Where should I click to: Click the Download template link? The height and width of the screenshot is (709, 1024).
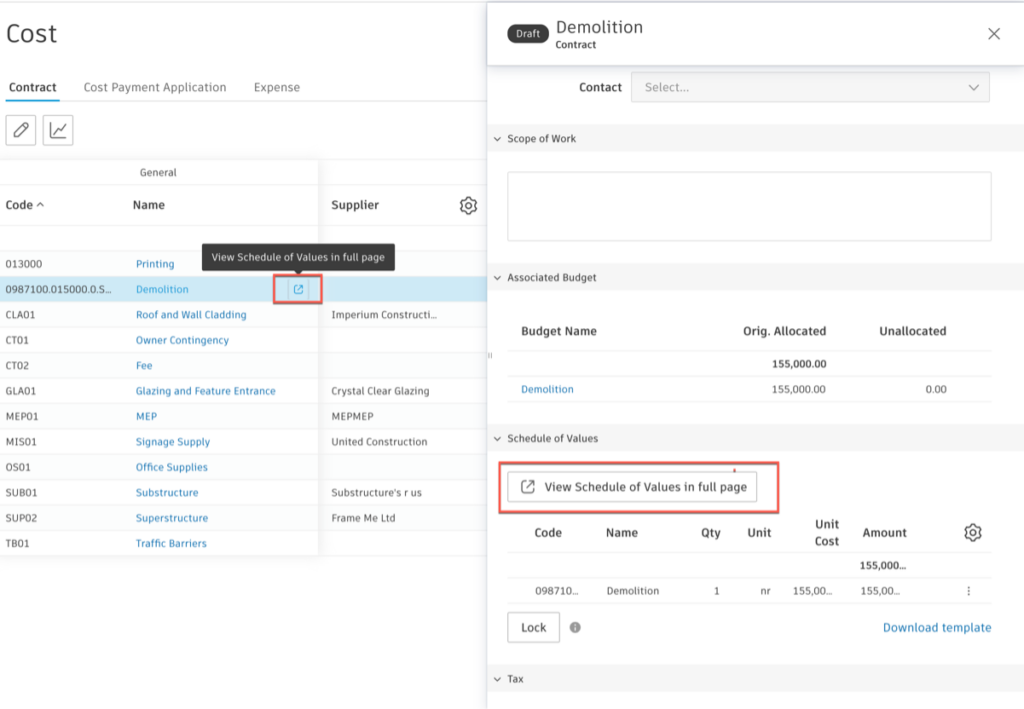tap(937, 627)
